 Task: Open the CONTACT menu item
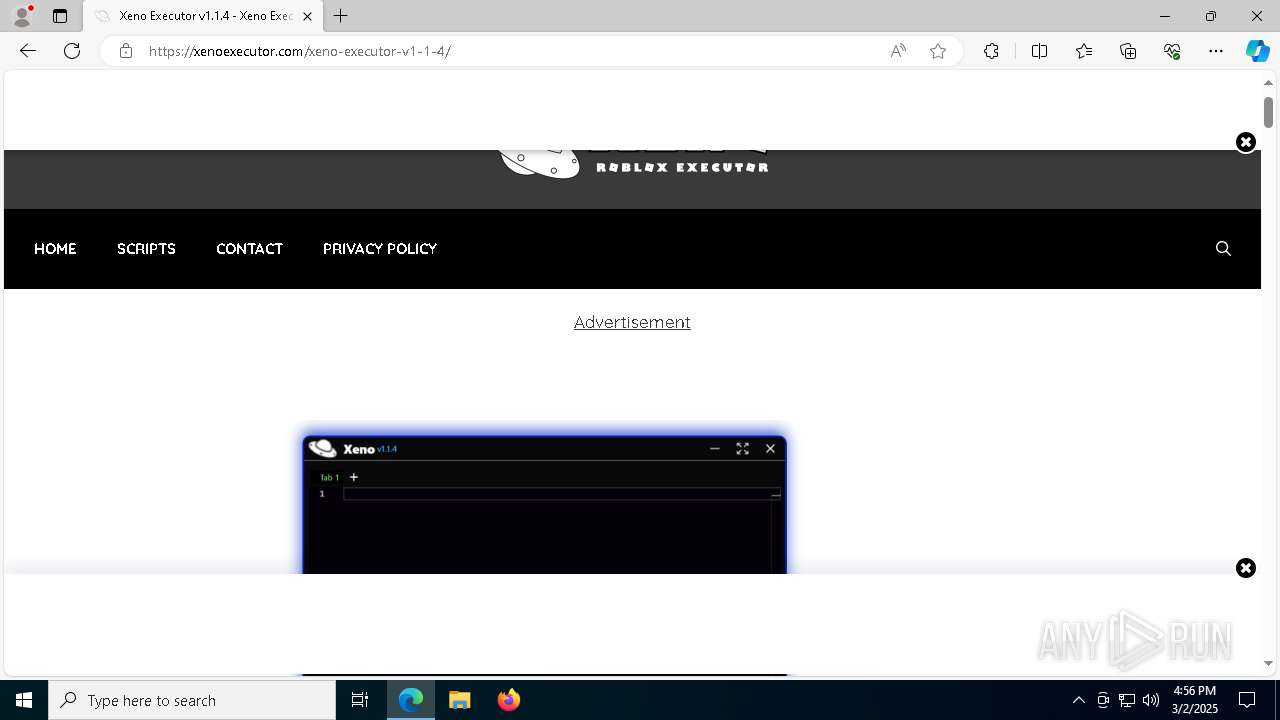point(249,249)
